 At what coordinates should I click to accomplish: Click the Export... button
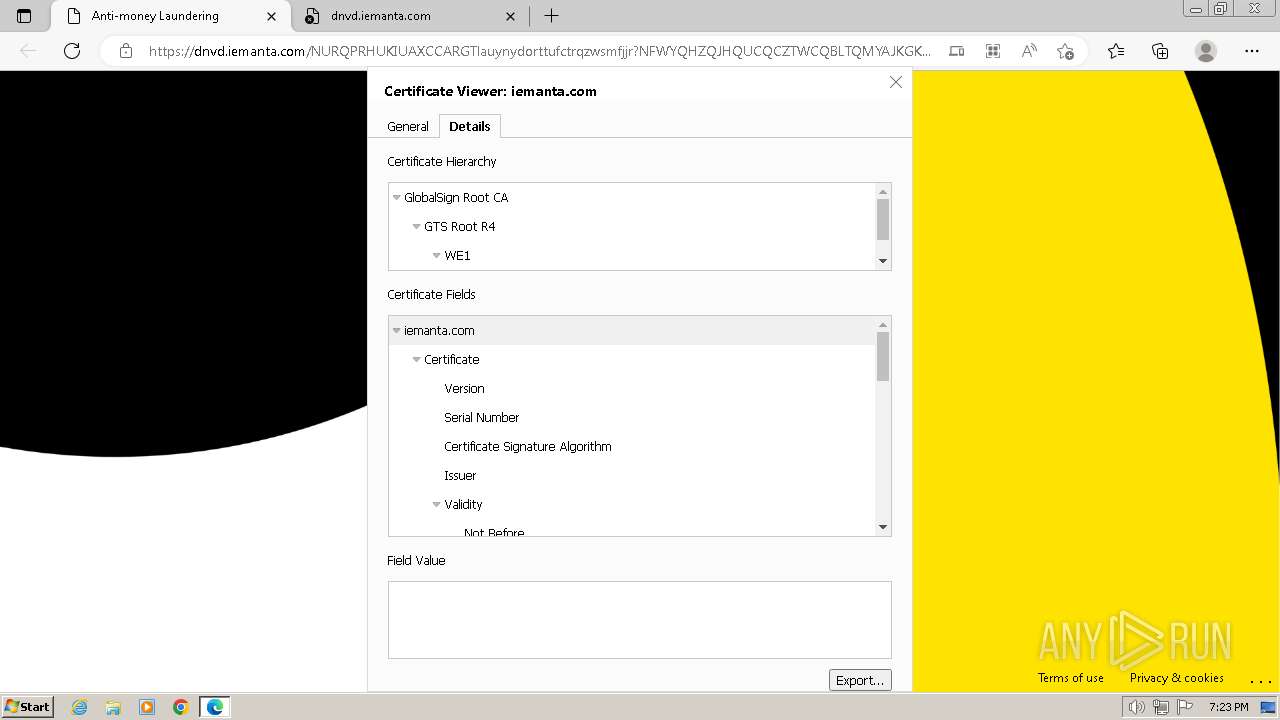point(860,680)
